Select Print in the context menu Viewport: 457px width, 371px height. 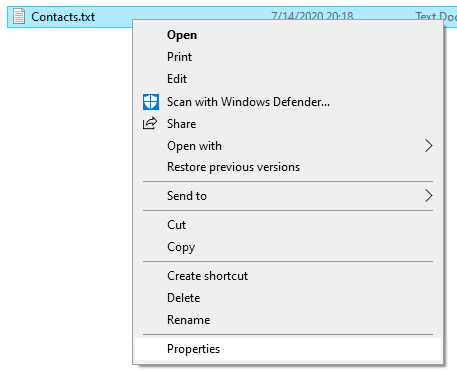pos(288,57)
